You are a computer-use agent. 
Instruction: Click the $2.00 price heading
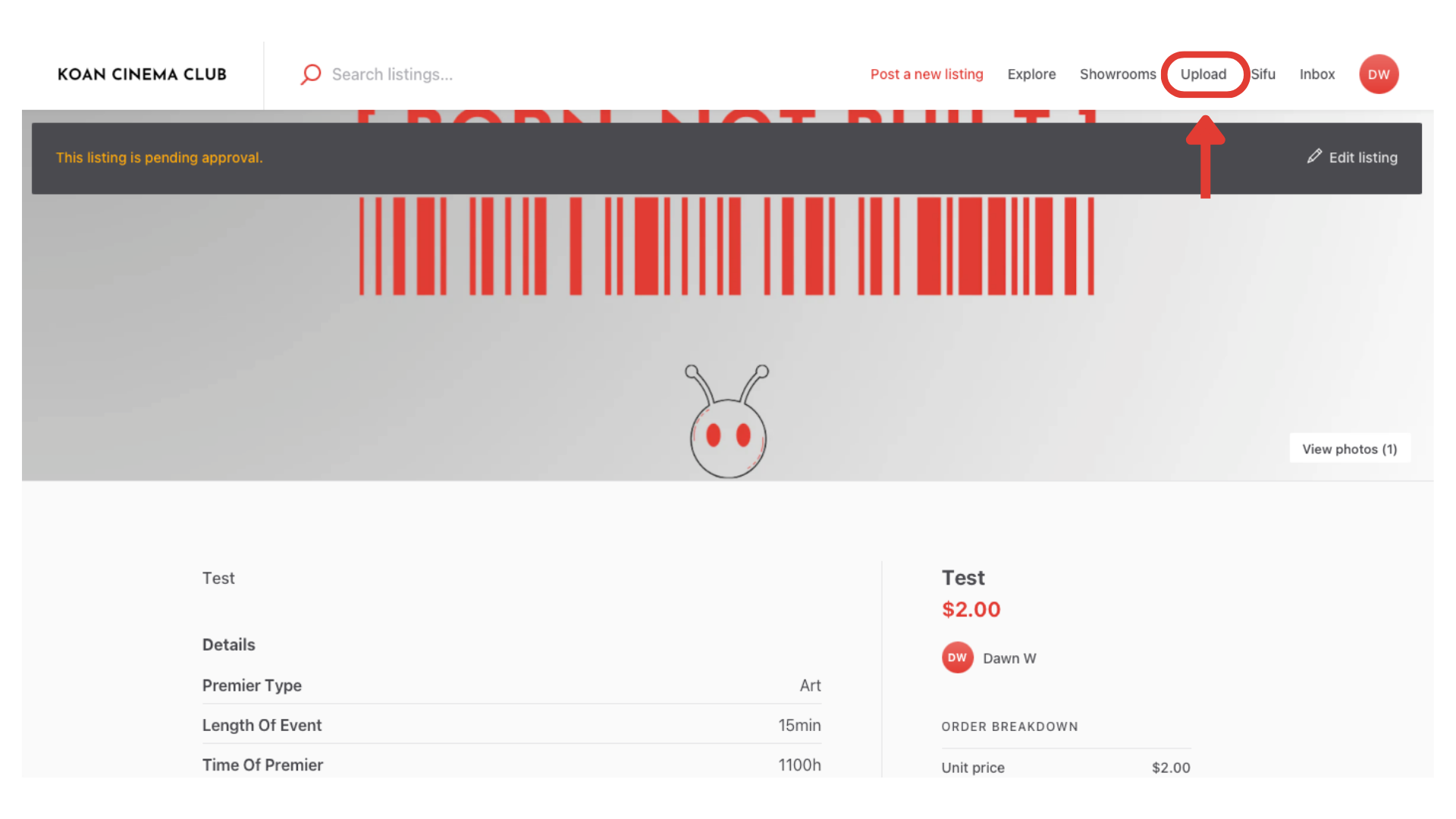971,609
